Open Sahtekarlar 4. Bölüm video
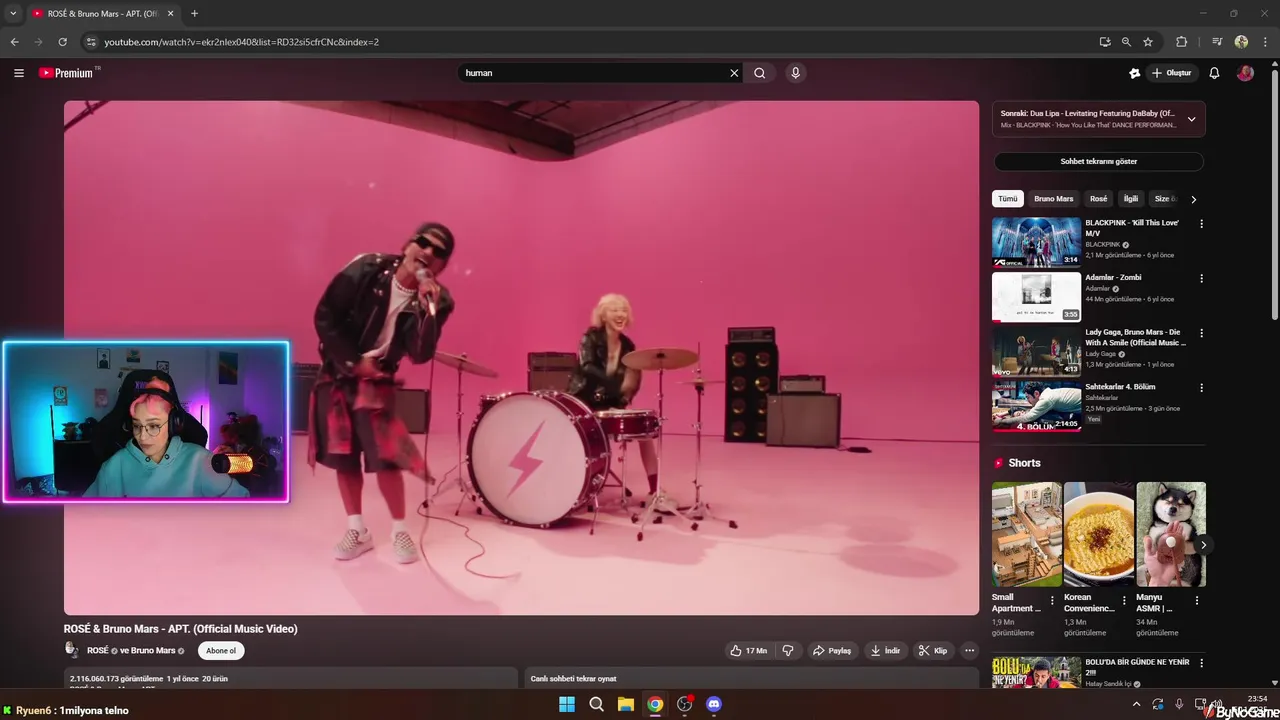The height and width of the screenshot is (720, 1280). tap(1036, 406)
